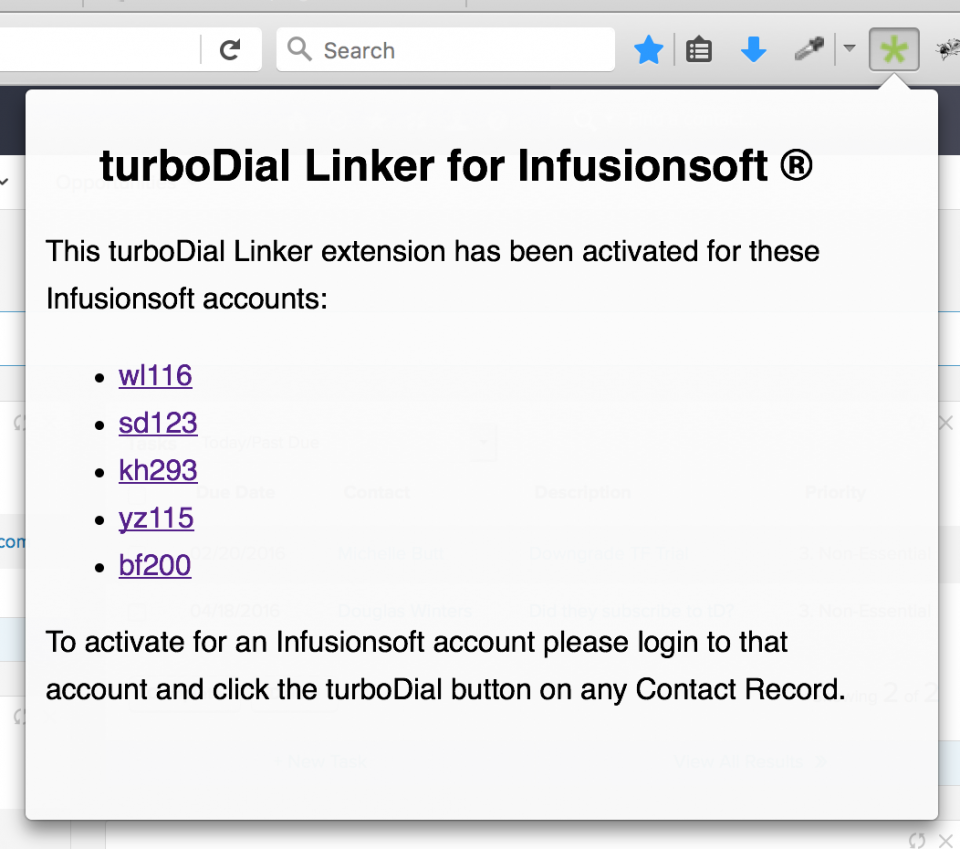Screen dimensions: 960x849
Task: Click the refresh icon at the bottom-right corner
Action: click(917, 840)
